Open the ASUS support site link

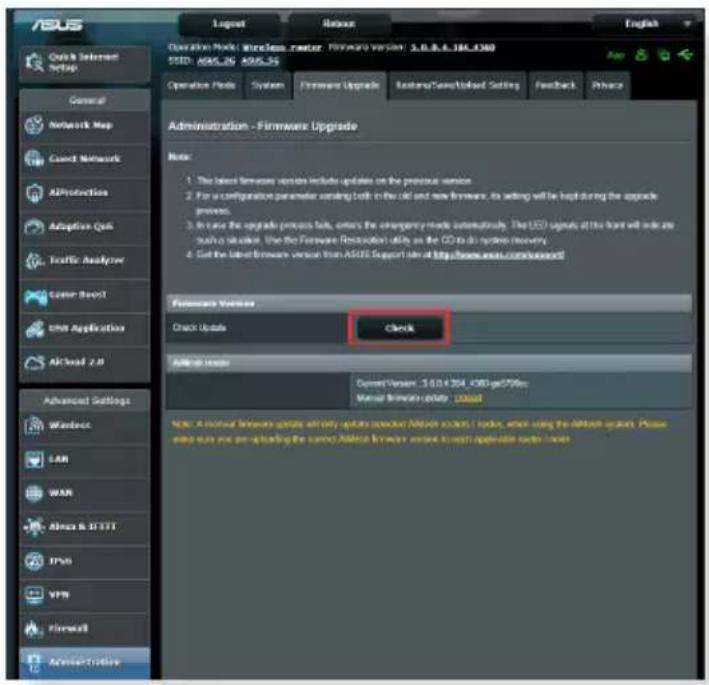pos(499,255)
